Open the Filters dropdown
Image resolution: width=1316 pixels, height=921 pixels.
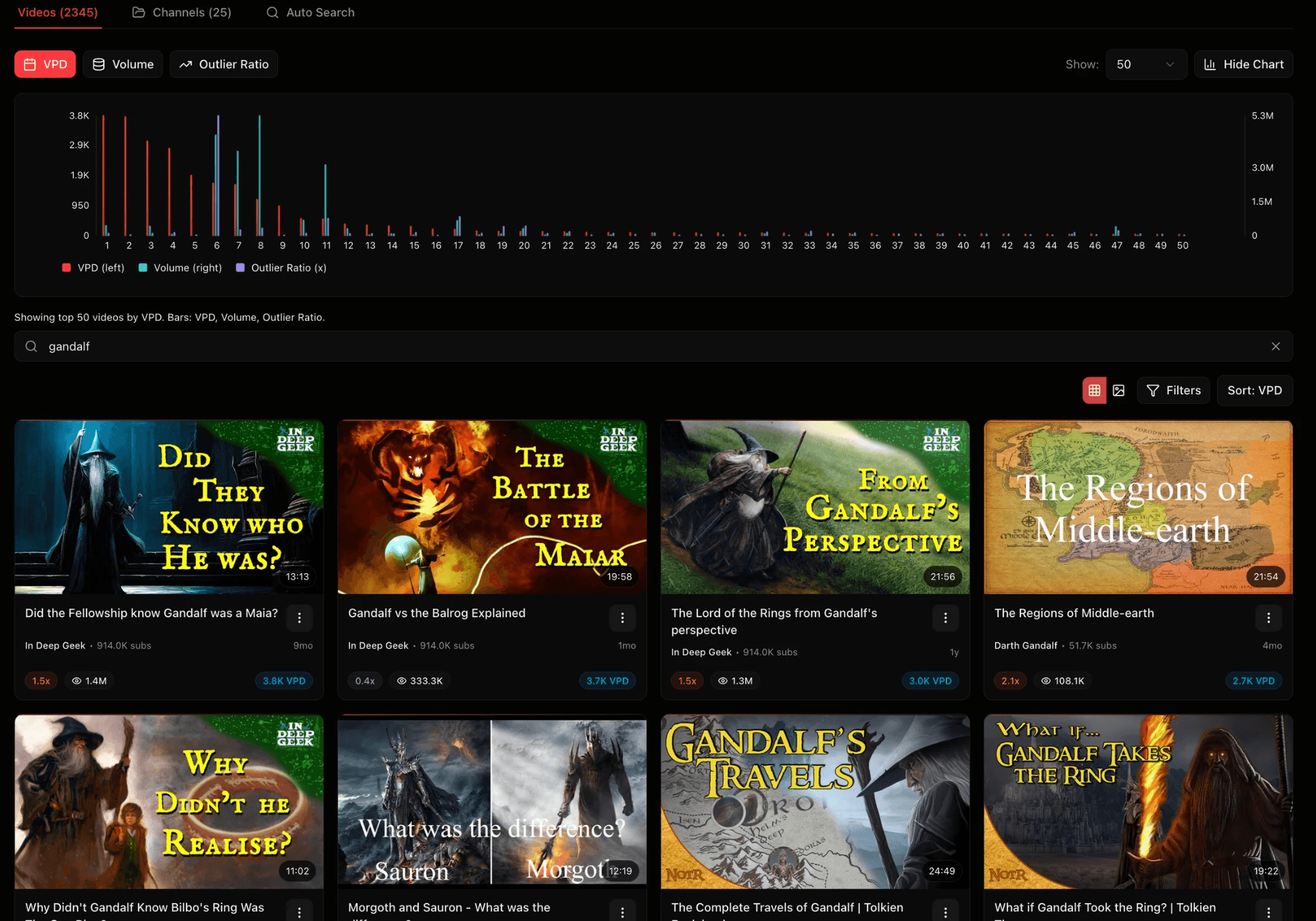[x=1173, y=390]
